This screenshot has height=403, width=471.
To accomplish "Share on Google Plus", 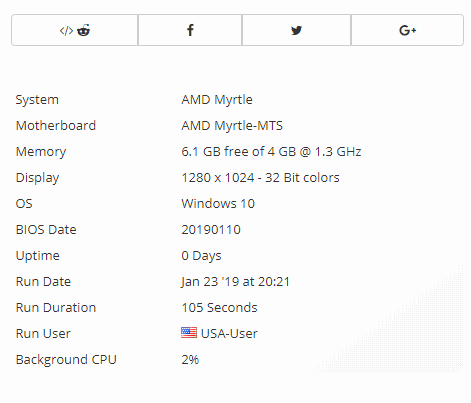I will pos(407,30).
